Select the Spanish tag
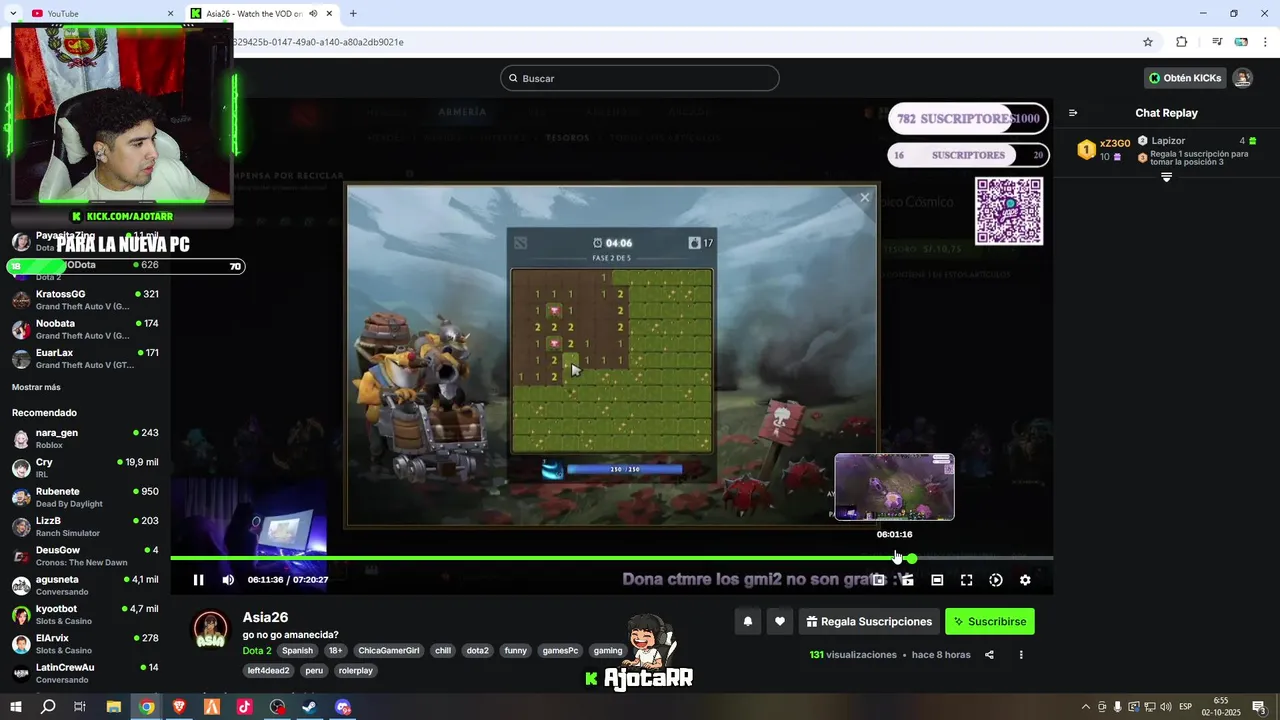 coord(297,651)
